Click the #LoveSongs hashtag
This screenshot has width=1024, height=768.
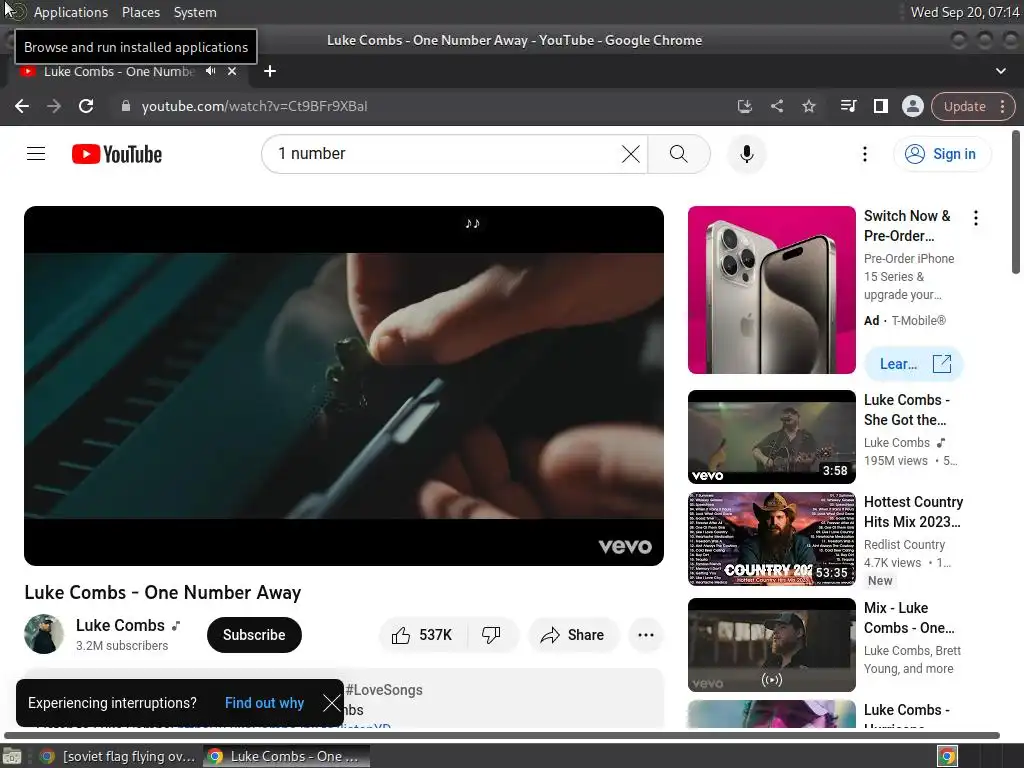pyautogui.click(x=384, y=690)
